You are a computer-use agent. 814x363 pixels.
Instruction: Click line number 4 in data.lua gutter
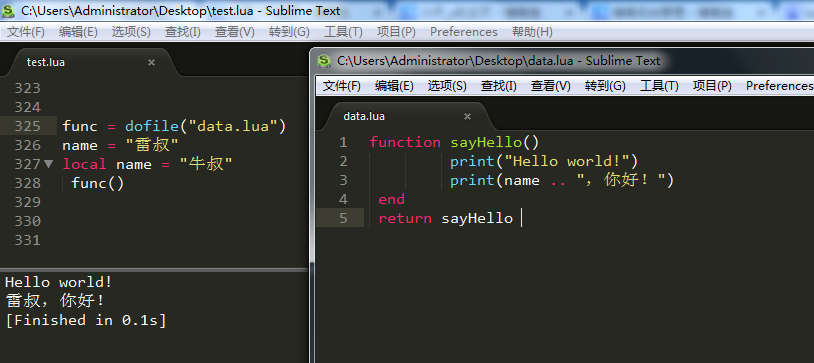[343, 199]
